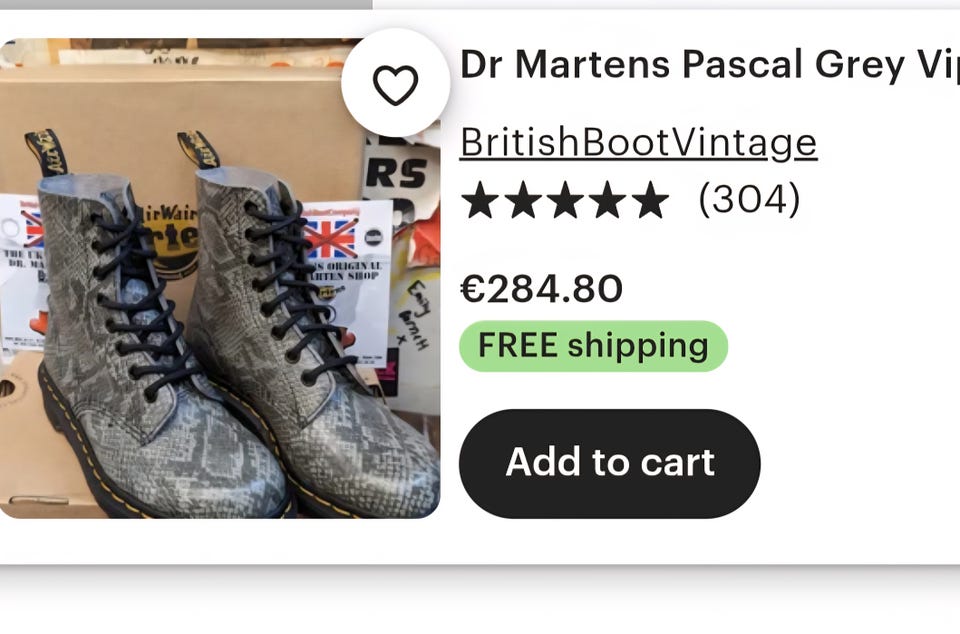The width and height of the screenshot is (960, 634).
Task: Click the fifth rating star
Action: pyautogui.click(x=650, y=200)
